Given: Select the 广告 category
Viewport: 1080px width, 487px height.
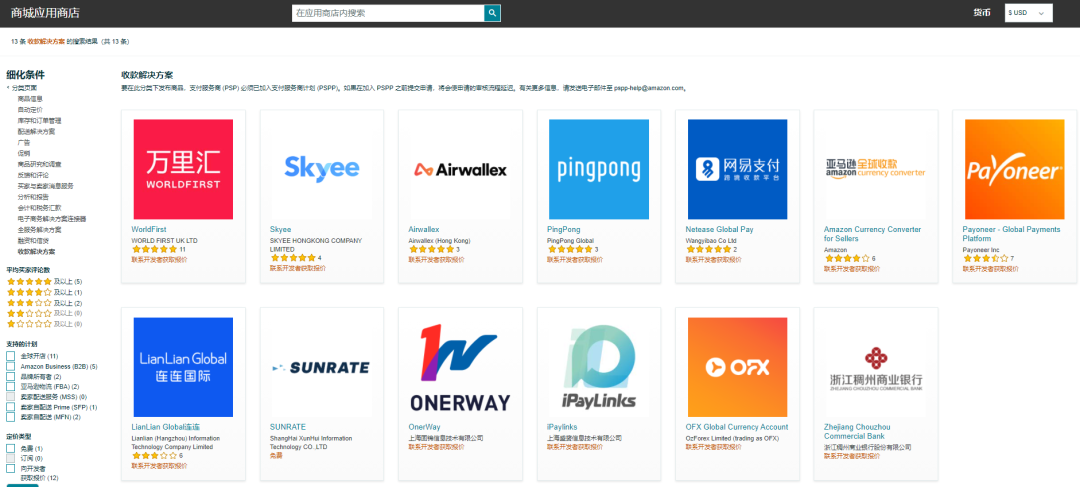Looking at the screenshot, I should [x=24, y=143].
